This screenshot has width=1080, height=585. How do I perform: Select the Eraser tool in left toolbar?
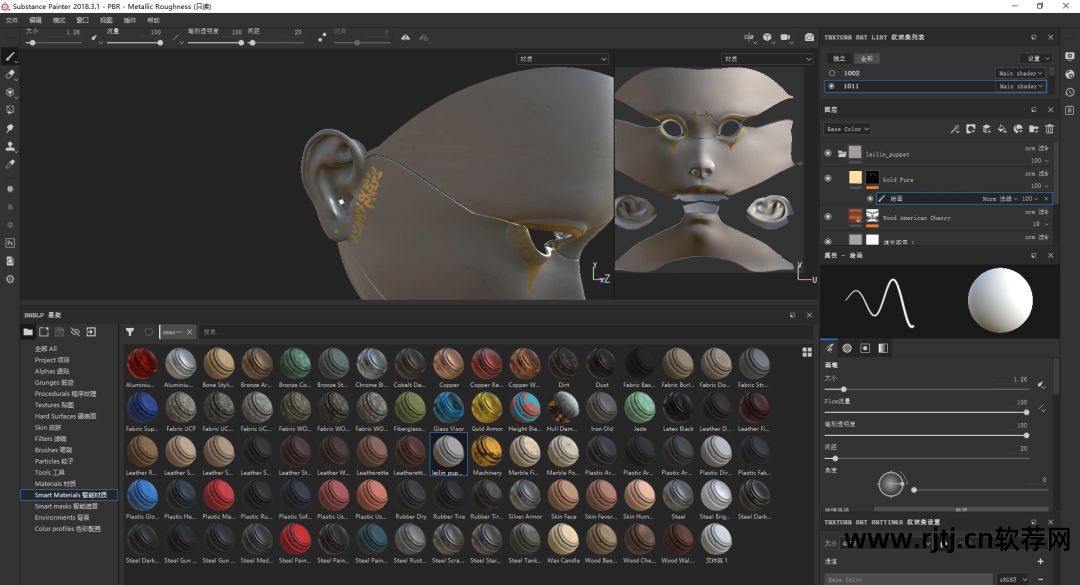10,74
